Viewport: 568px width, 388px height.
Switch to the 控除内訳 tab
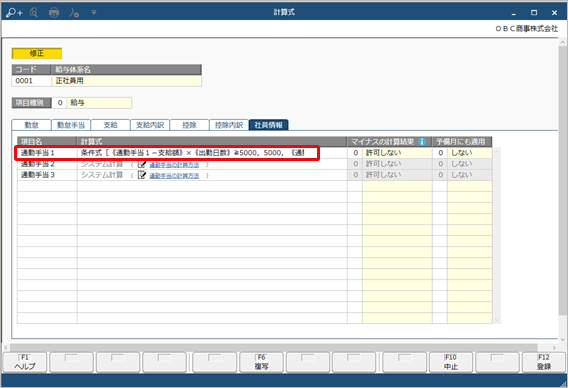tap(229, 125)
